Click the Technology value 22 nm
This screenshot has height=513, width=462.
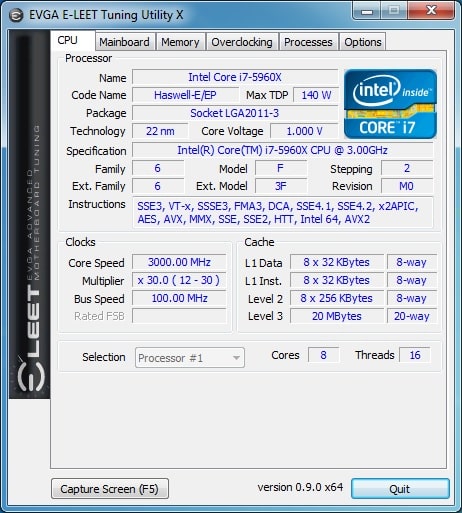click(x=160, y=131)
